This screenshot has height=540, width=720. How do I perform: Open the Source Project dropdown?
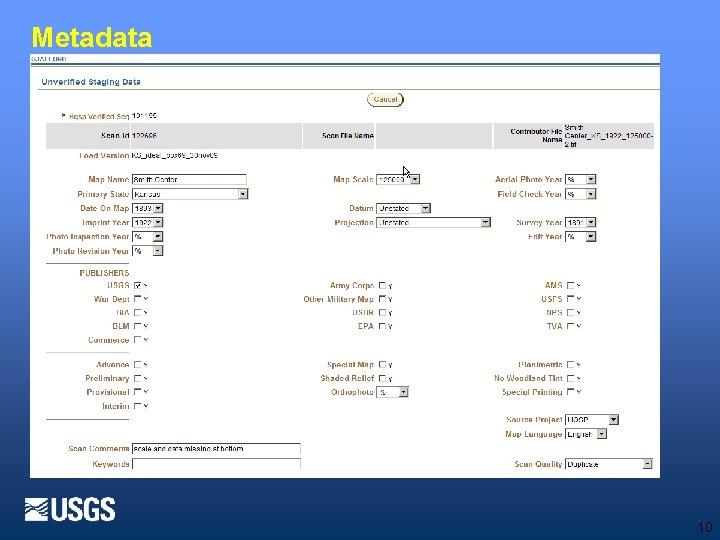click(x=592, y=420)
